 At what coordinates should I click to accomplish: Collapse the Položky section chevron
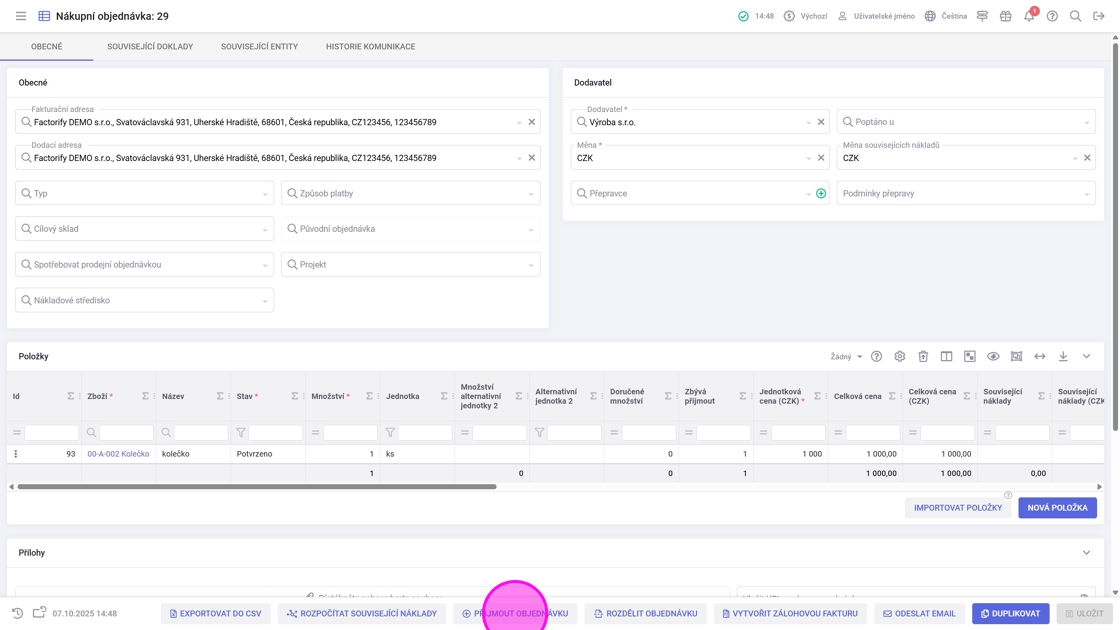point(1086,356)
